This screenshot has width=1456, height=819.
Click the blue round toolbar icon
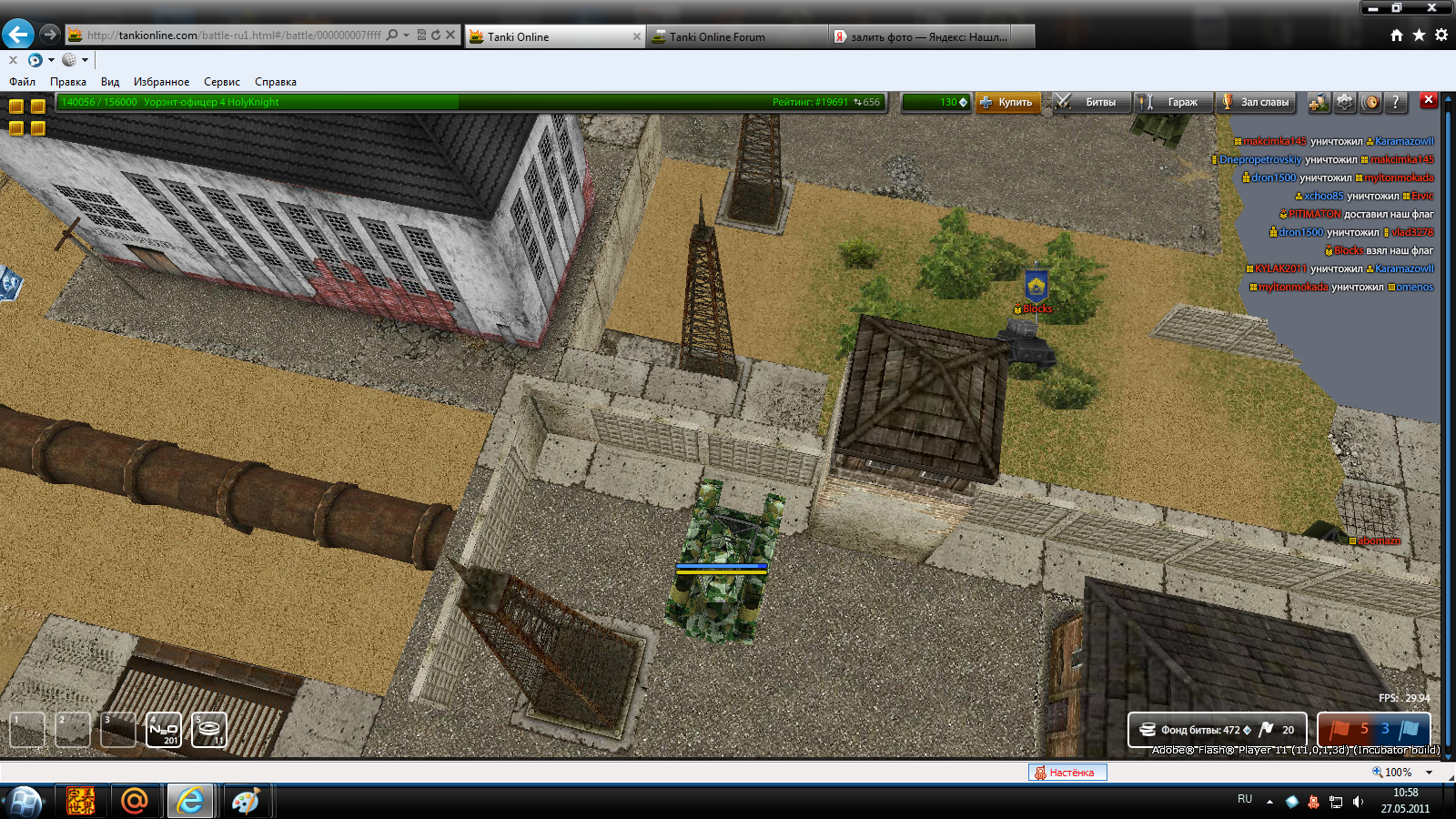pyautogui.click(x=35, y=60)
